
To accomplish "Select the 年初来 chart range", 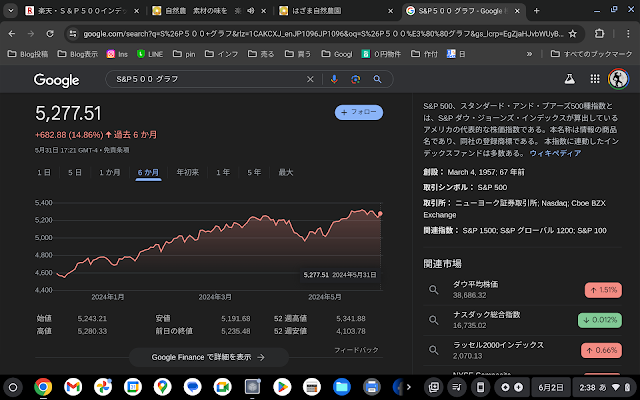I will tap(188, 172).
